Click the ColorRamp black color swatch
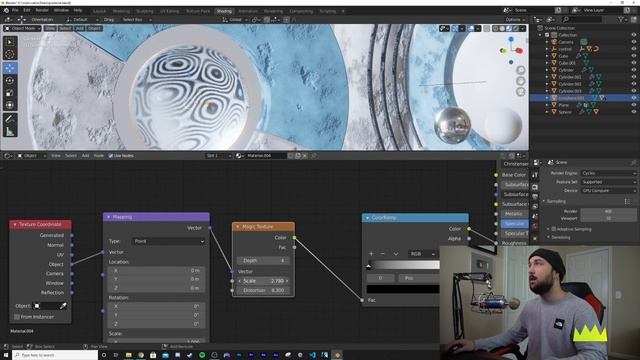Screen dimensions: 640x360 pos(403,289)
